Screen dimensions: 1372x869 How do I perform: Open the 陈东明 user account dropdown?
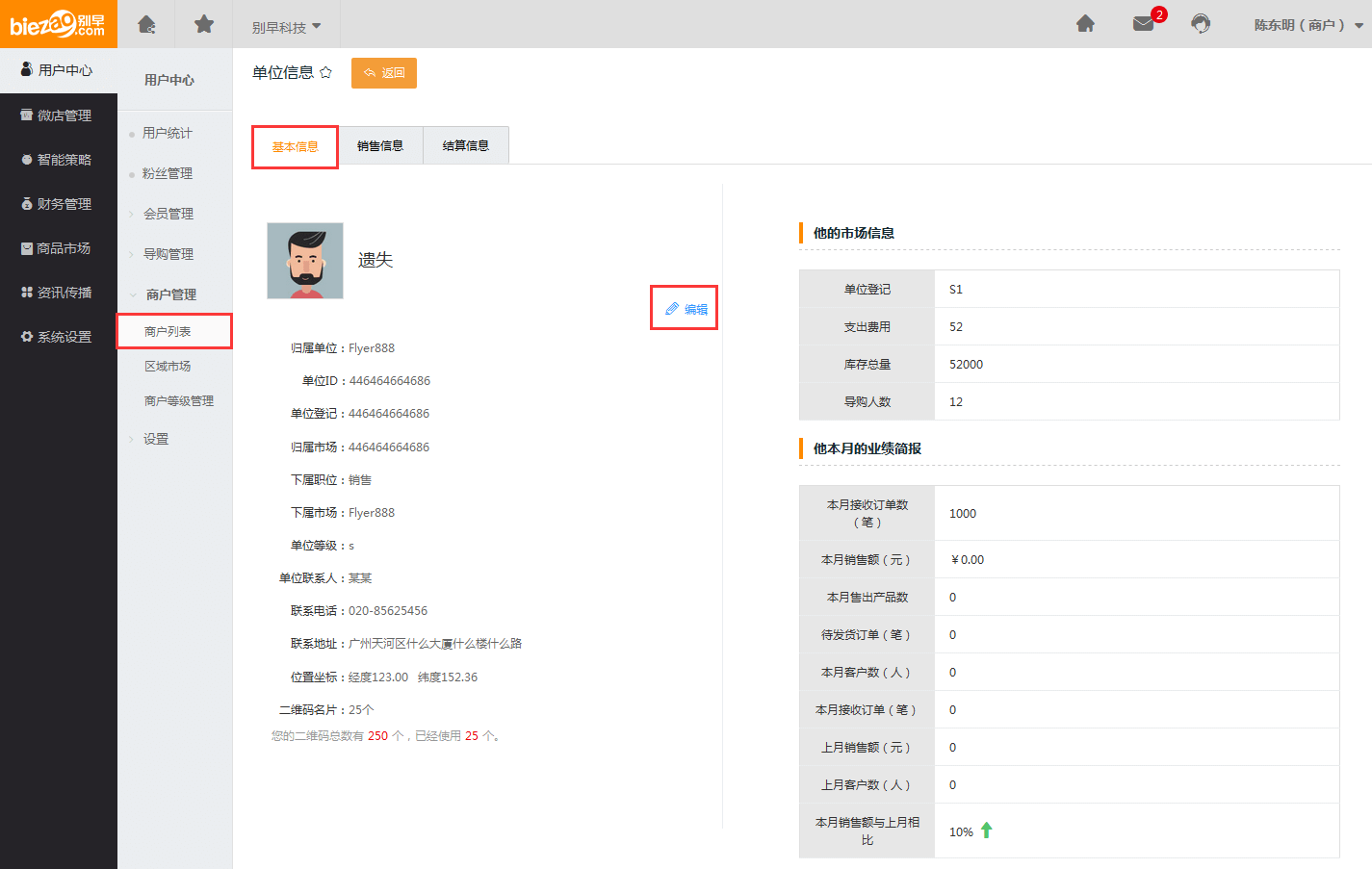tap(1307, 25)
